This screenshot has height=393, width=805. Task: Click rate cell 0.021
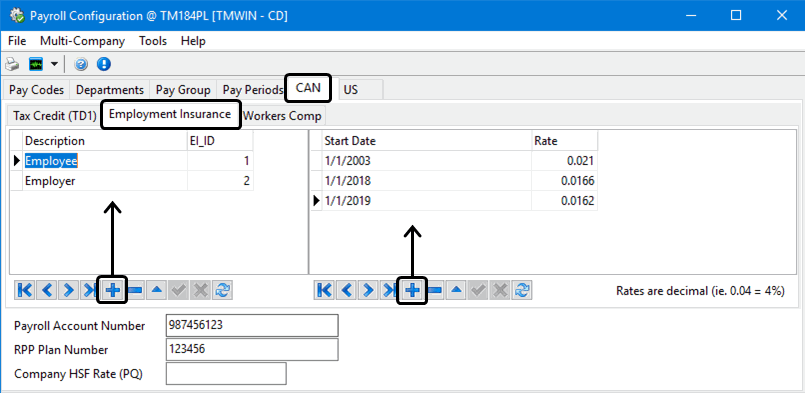(x=565, y=161)
